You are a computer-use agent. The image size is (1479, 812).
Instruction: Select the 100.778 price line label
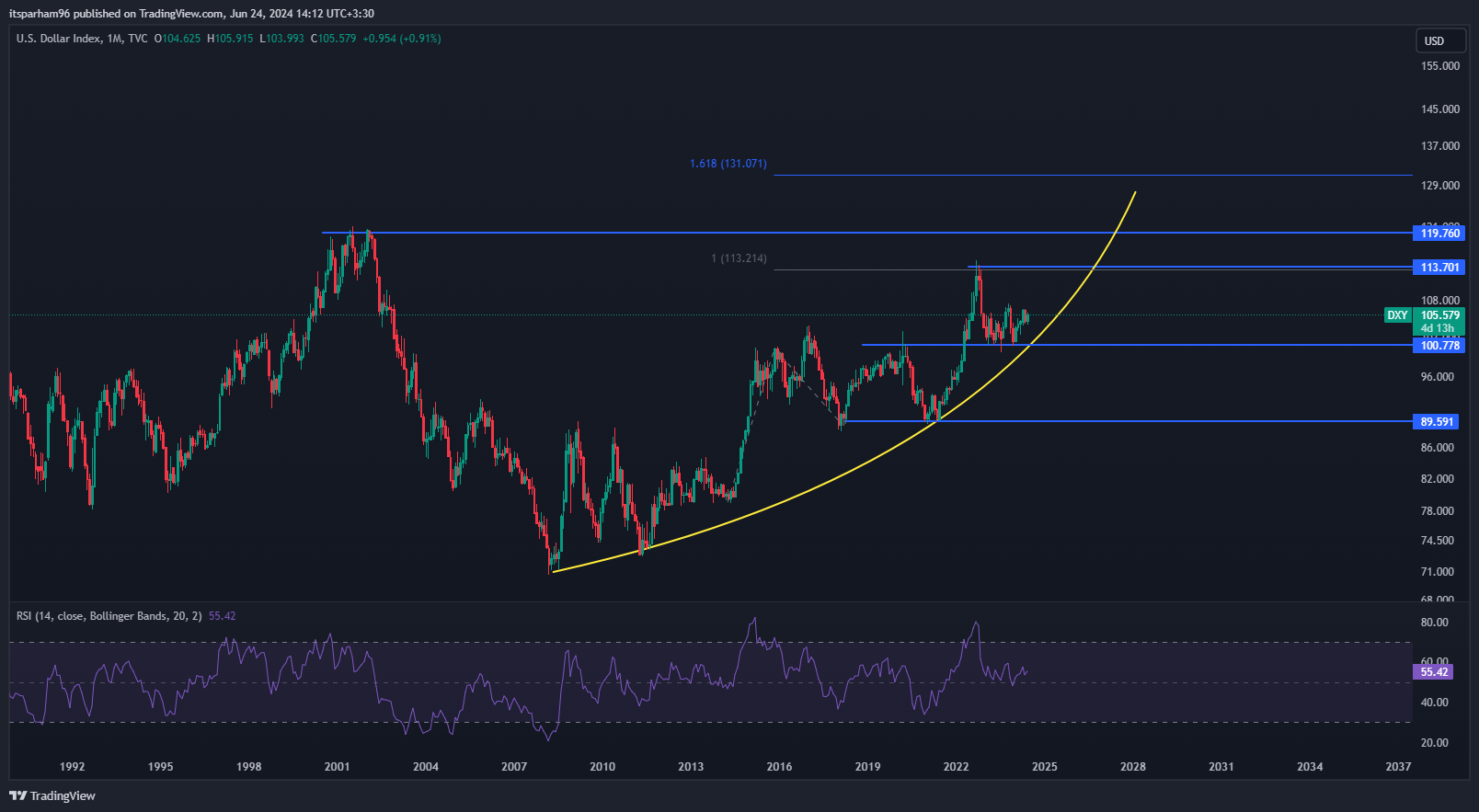(x=1439, y=346)
